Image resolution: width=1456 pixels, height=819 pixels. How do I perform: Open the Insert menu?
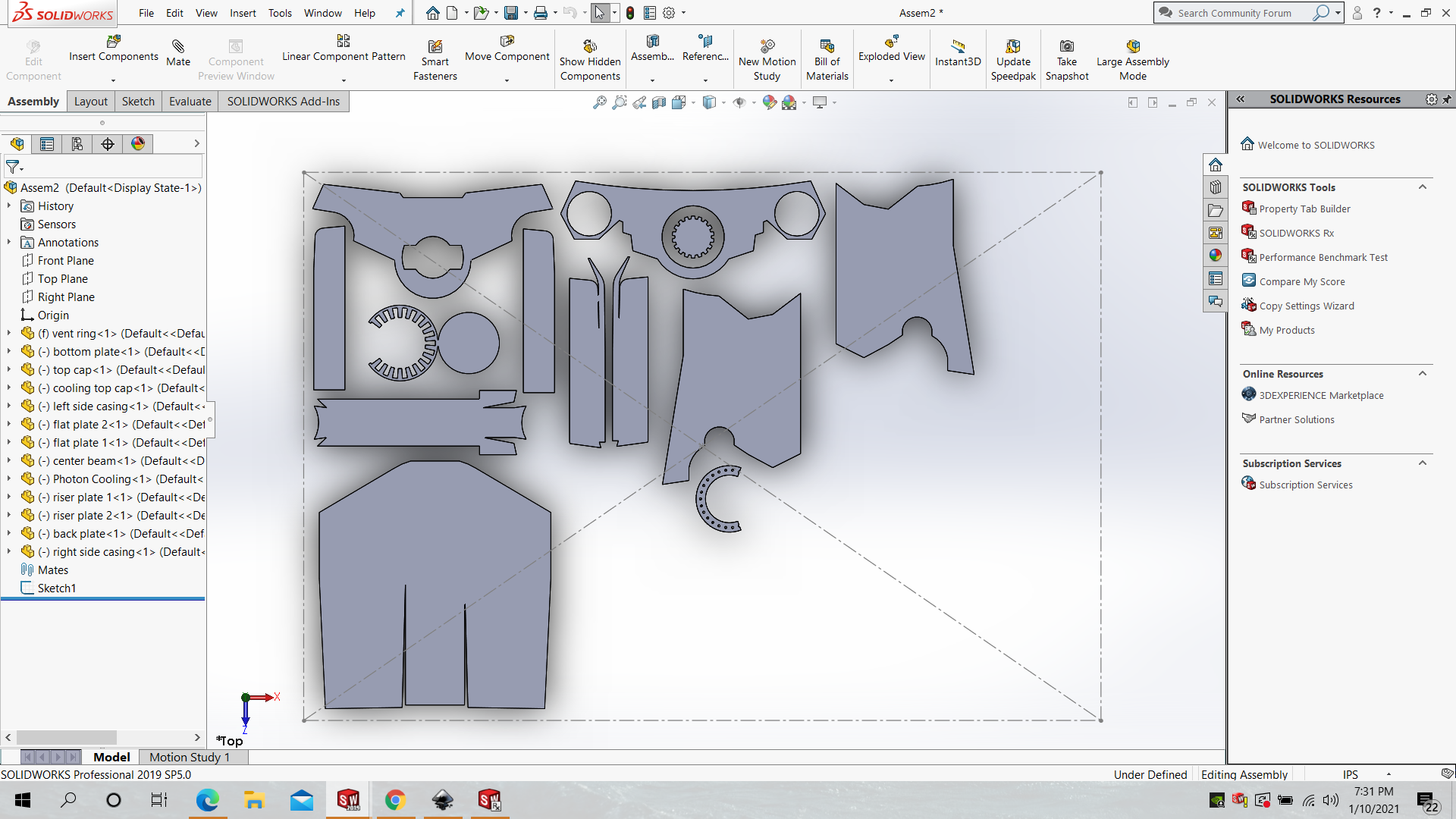[x=243, y=13]
